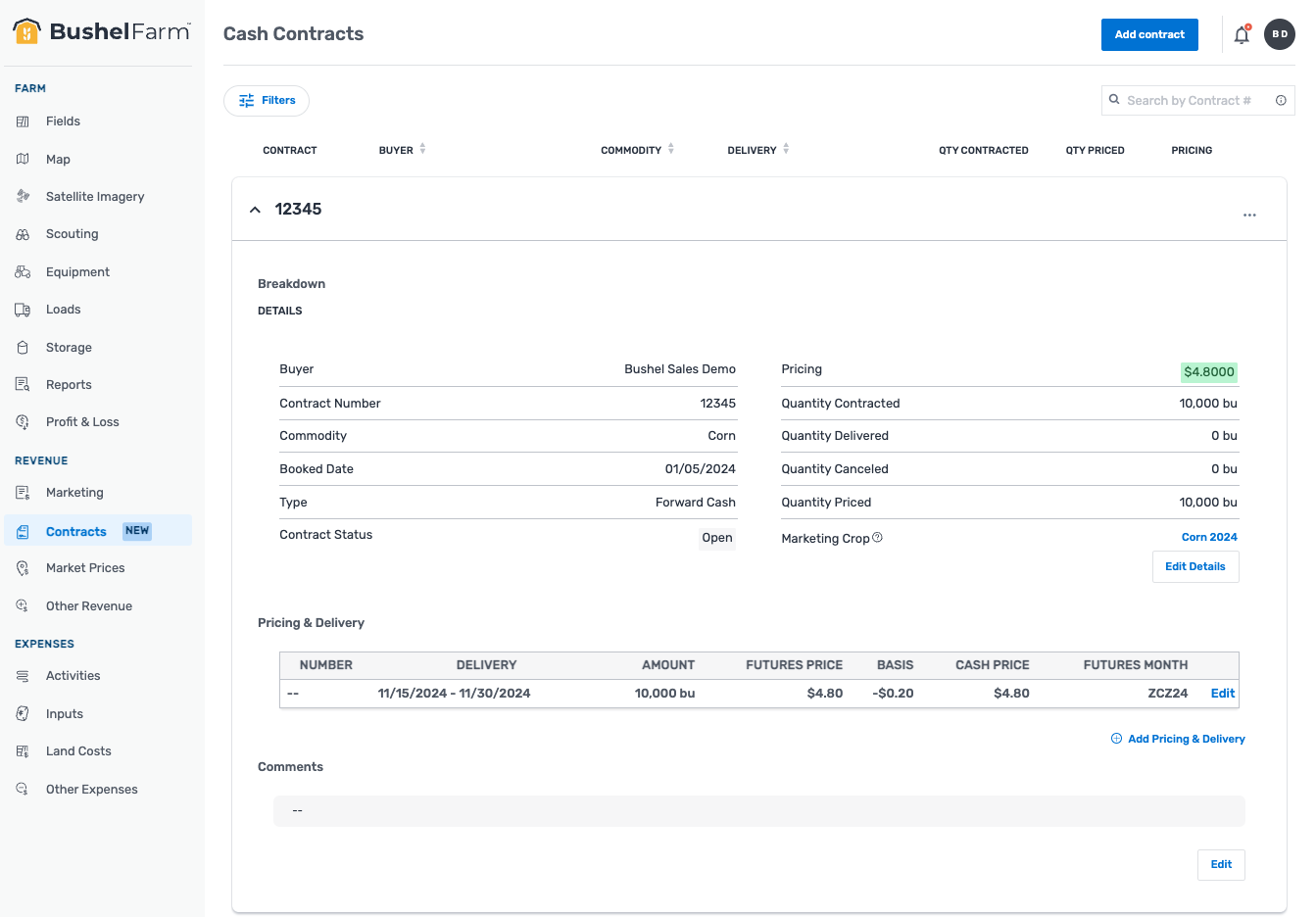The width and height of the screenshot is (1316, 917).
Task: Open Other Expenses in sidebar
Action: (x=92, y=789)
